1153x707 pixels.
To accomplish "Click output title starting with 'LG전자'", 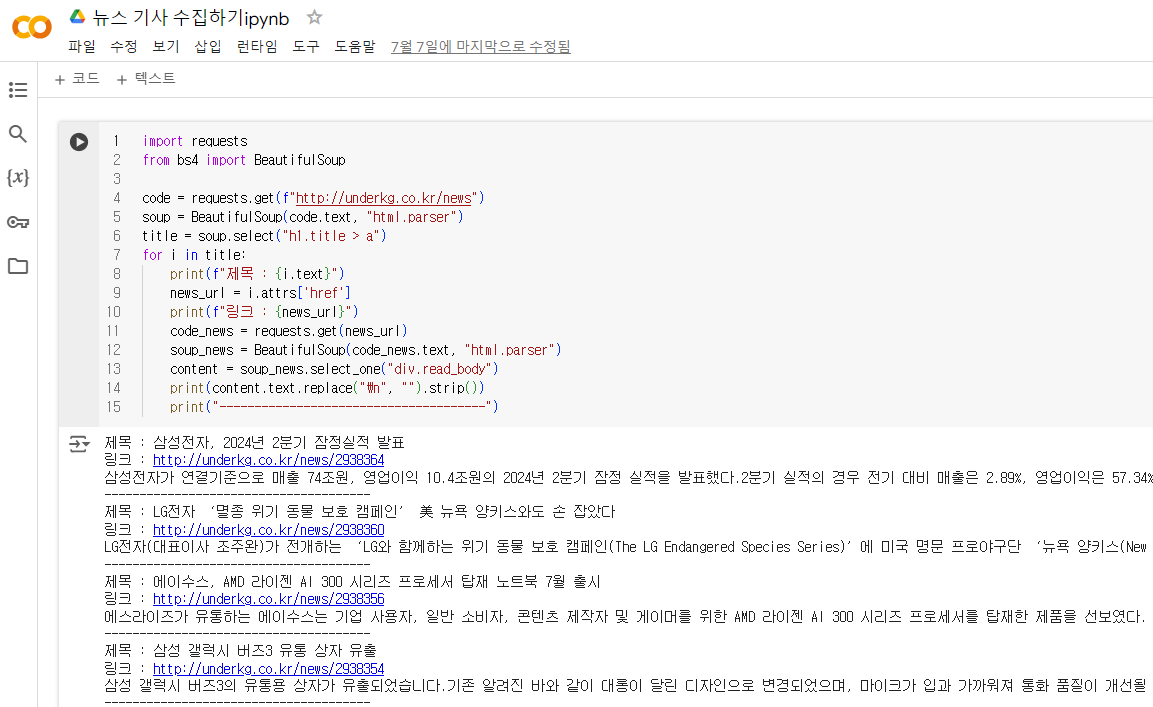I will (x=384, y=511).
